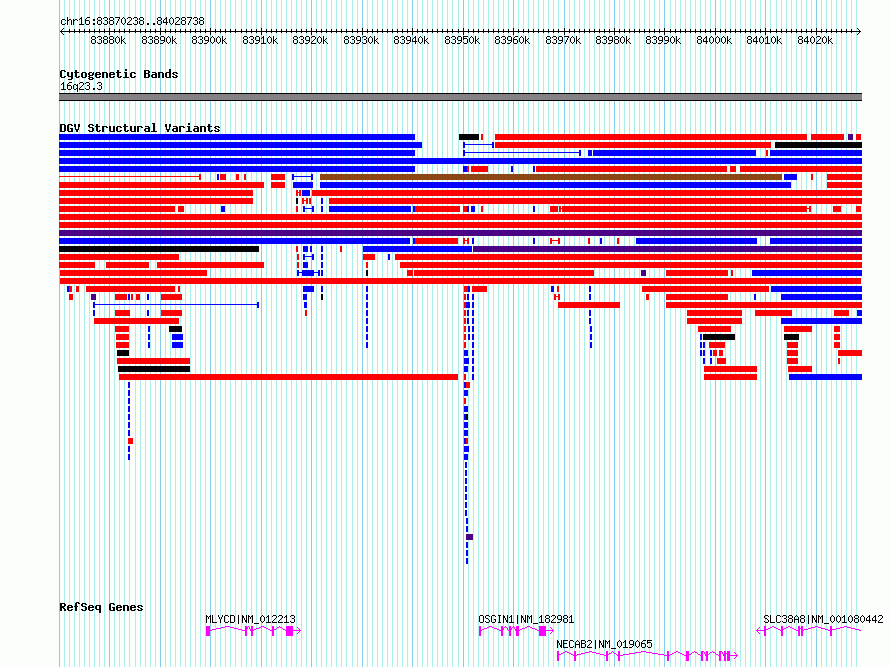Screen dimensions: 890x667
Task: Select the black variant bar ending at right edge
Action: pyautogui.click(x=818, y=145)
